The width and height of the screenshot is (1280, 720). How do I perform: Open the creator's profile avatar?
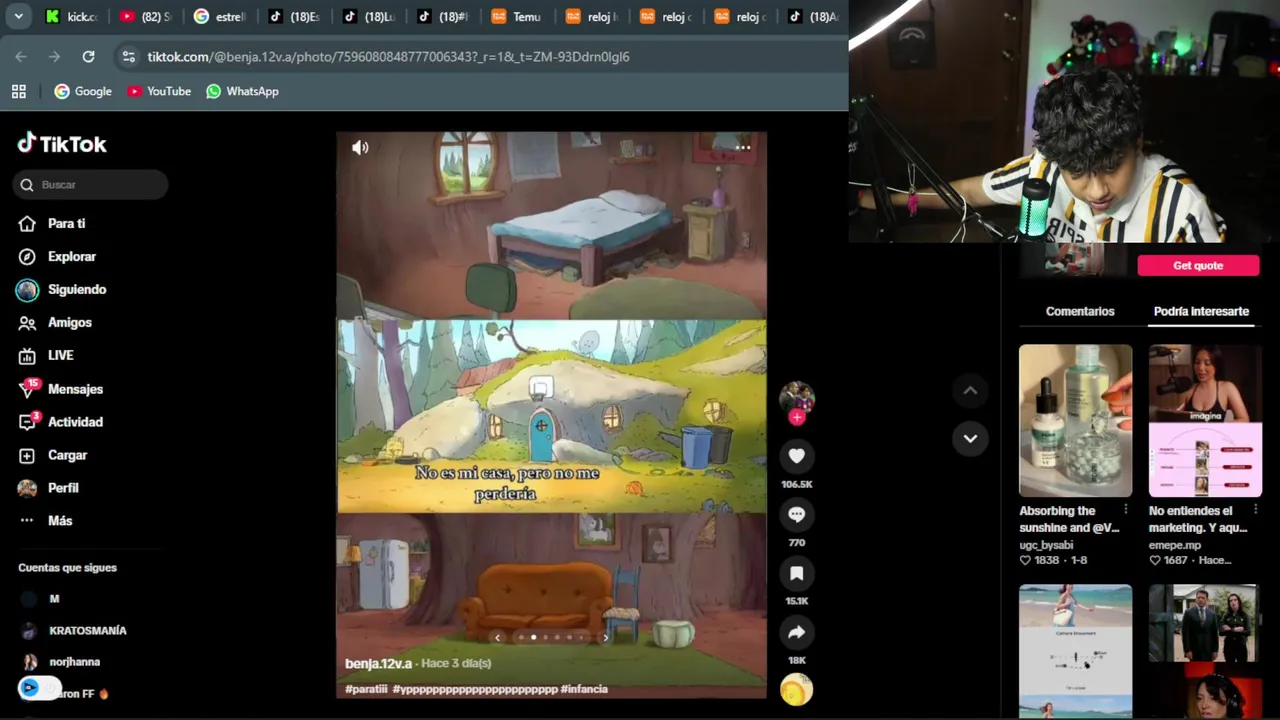pos(797,397)
